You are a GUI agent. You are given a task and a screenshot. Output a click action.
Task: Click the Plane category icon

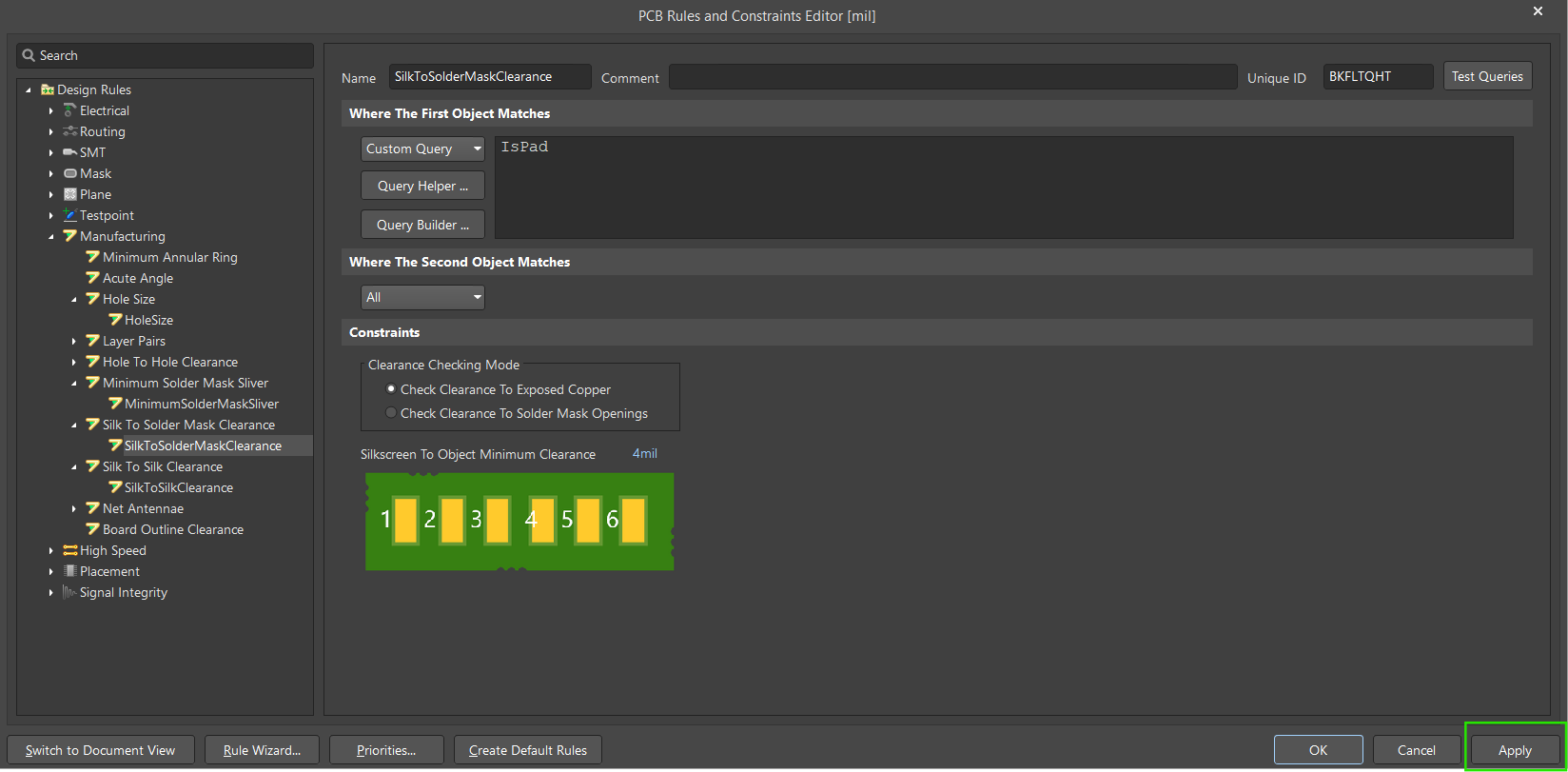coord(69,194)
